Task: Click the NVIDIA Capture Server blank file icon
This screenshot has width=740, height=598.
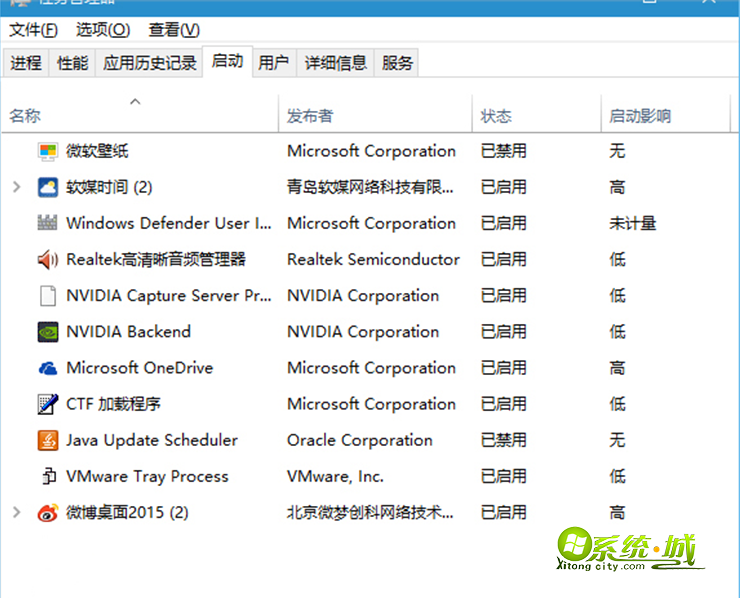Action: tap(48, 296)
